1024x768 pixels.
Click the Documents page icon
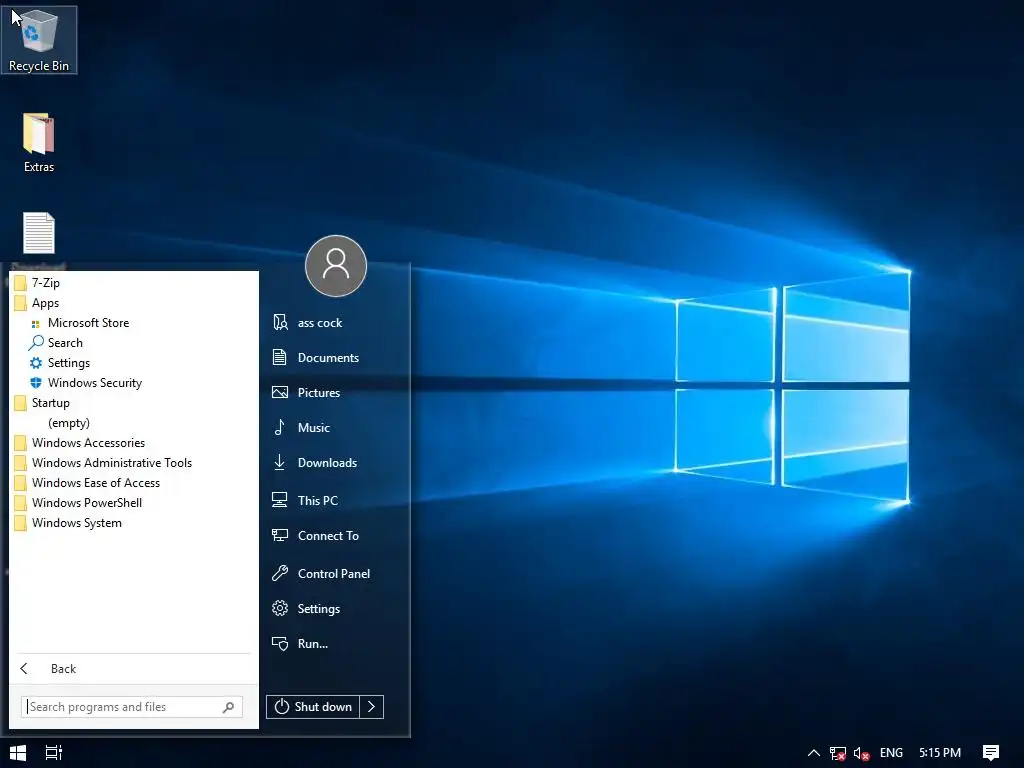(280, 357)
